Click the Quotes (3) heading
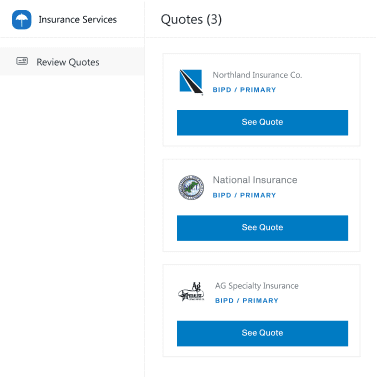Screen dimensions: 376x377 191,20
